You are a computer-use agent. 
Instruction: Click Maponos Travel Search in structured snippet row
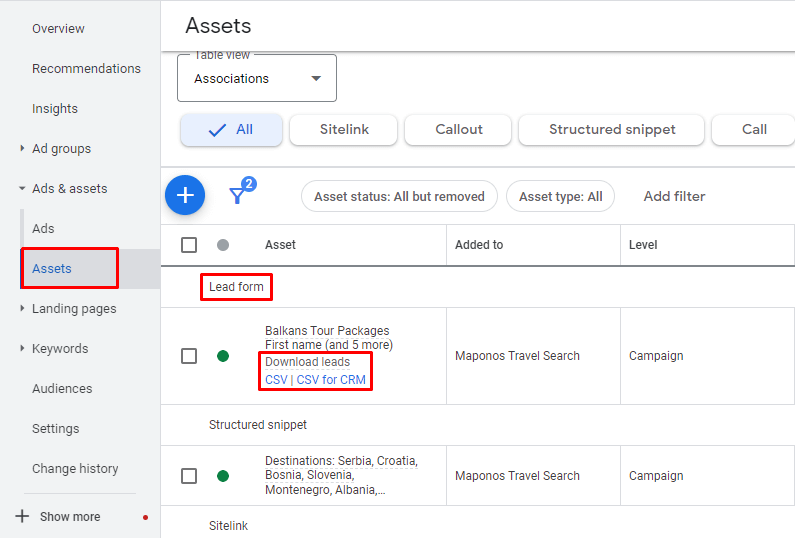click(517, 476)
